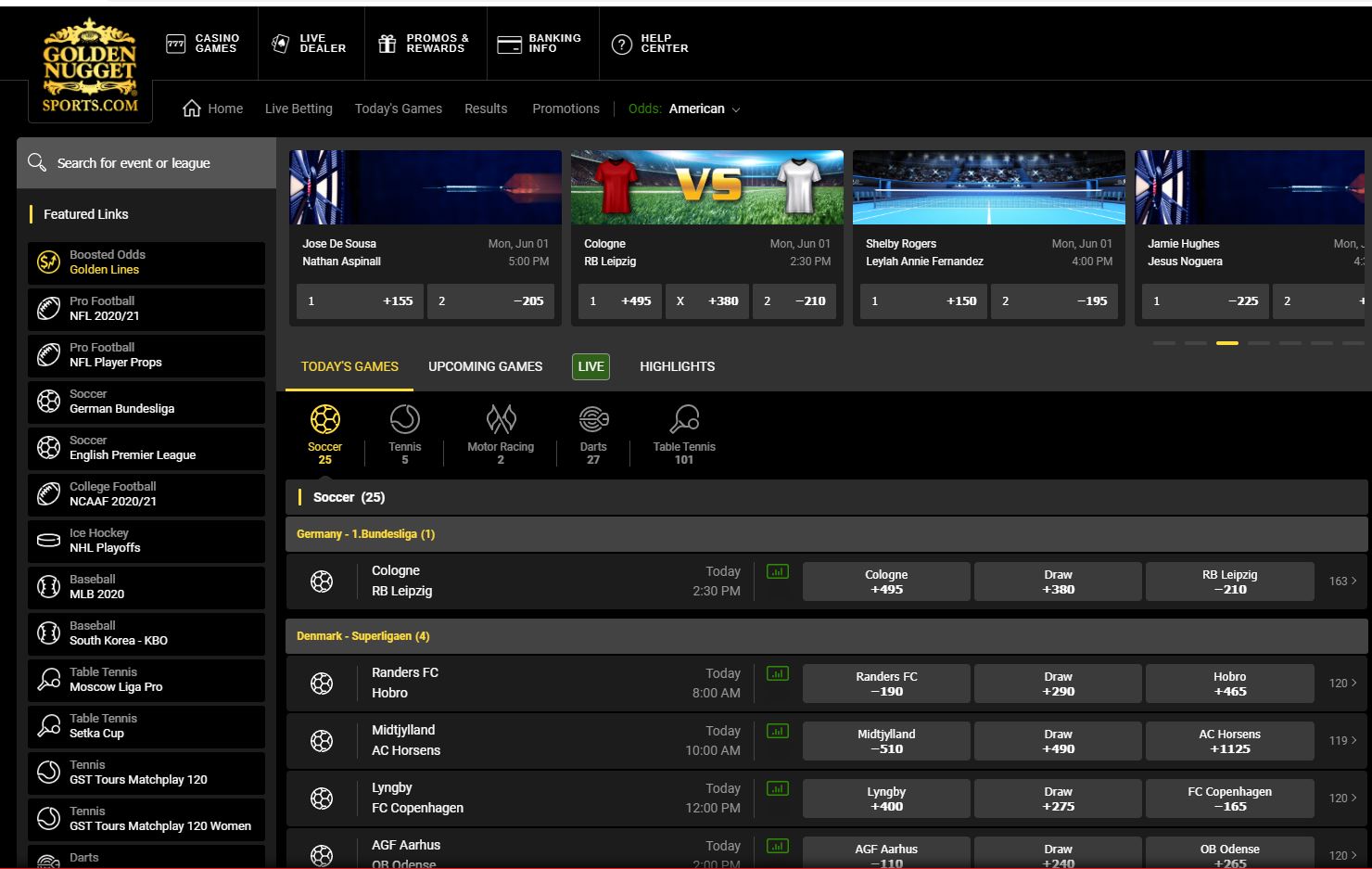Open Ice Hockey NHL Playoffs link
The width and height of the screenshot is (1372, 869).
146,541
